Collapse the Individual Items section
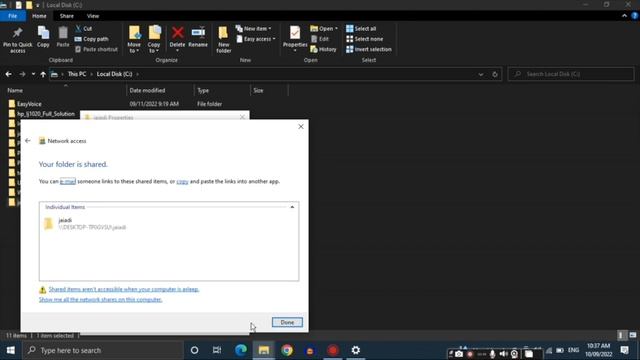 tap(292, 207)
